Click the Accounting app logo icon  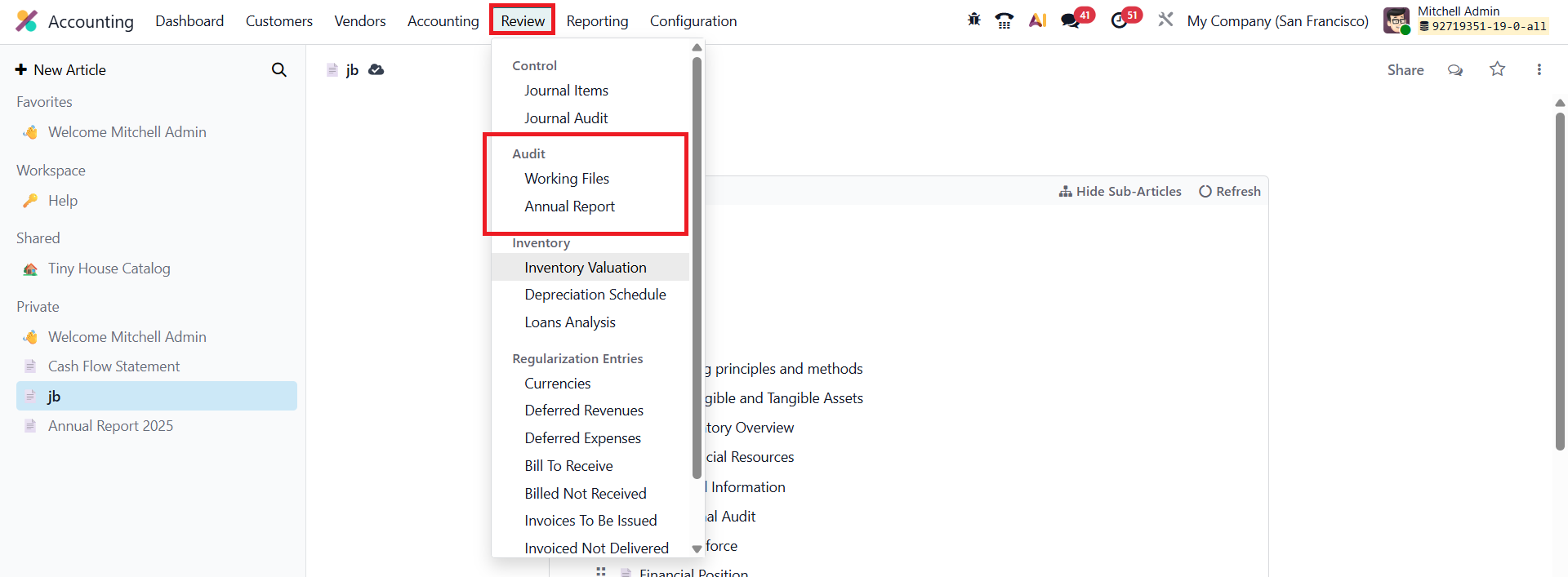26,21
